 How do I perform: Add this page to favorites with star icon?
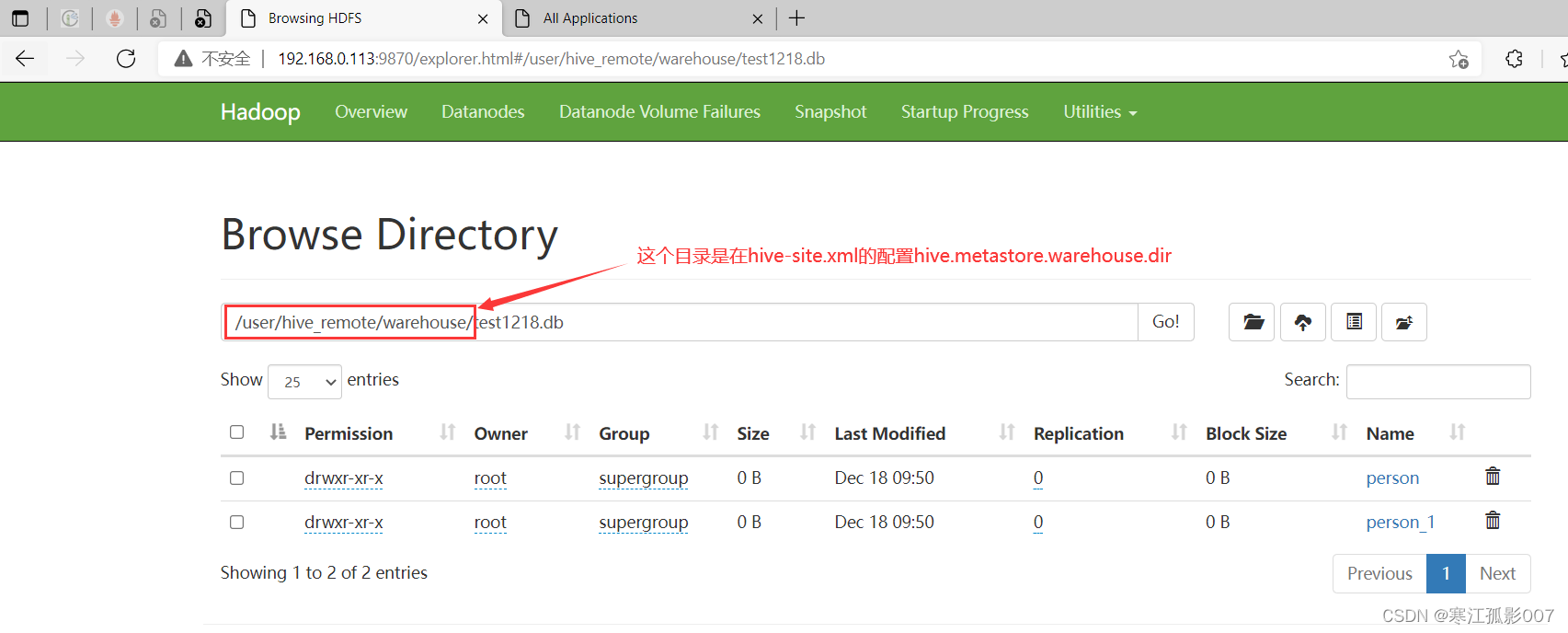point(1459,59)
